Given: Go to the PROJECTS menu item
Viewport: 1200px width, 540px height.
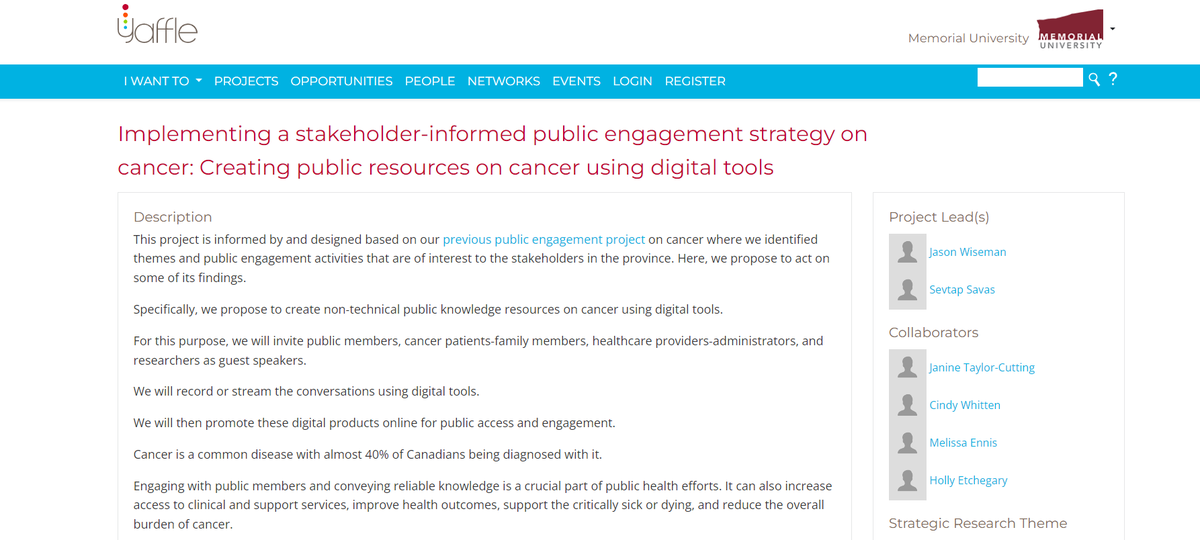Looking at the screenshot, I should pos(246,81).
